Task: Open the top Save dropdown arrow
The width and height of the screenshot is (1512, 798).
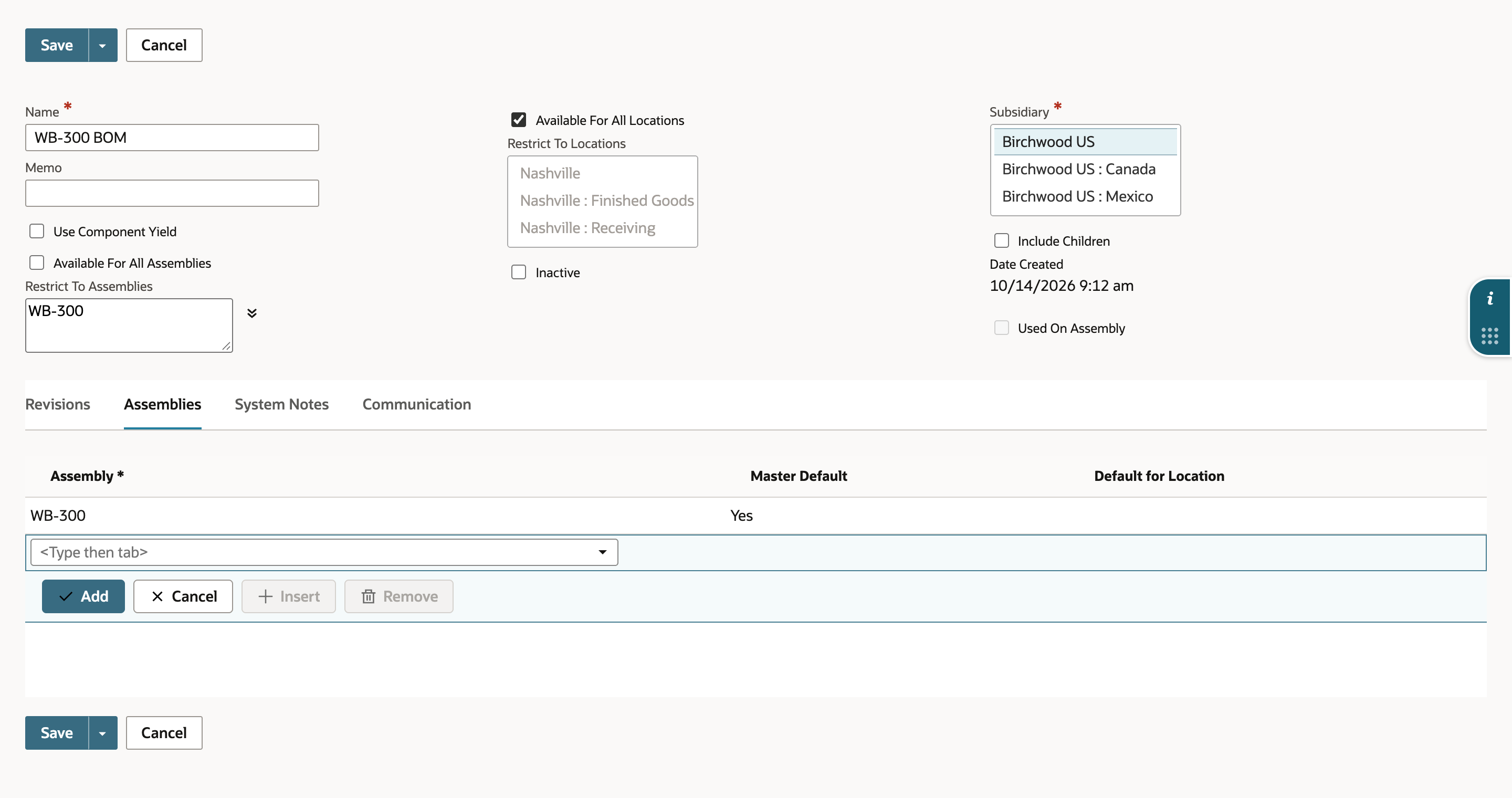Action: (103, 45)
